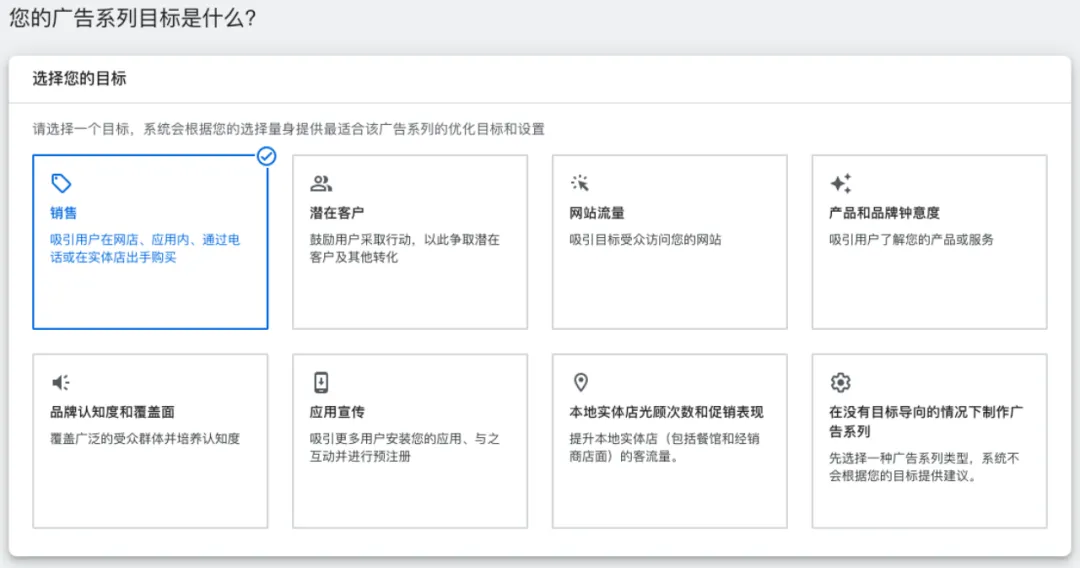Click the sparkle icon on 产品和品牌钟意度 card

click(840, 183)
